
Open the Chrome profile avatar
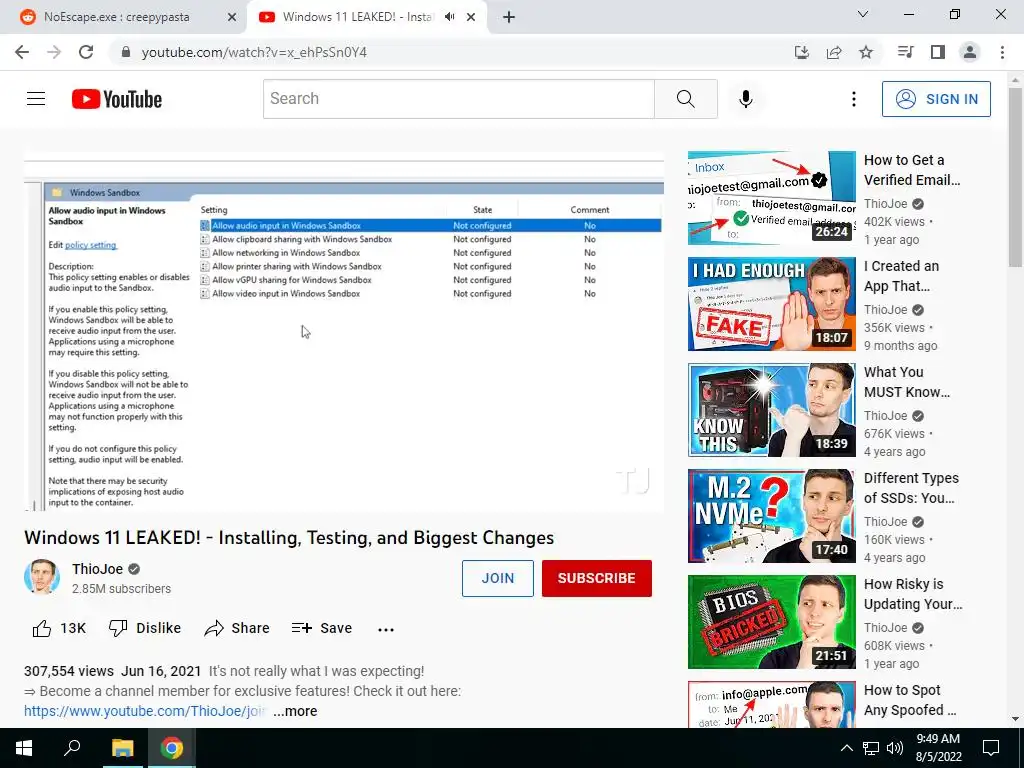970,52
